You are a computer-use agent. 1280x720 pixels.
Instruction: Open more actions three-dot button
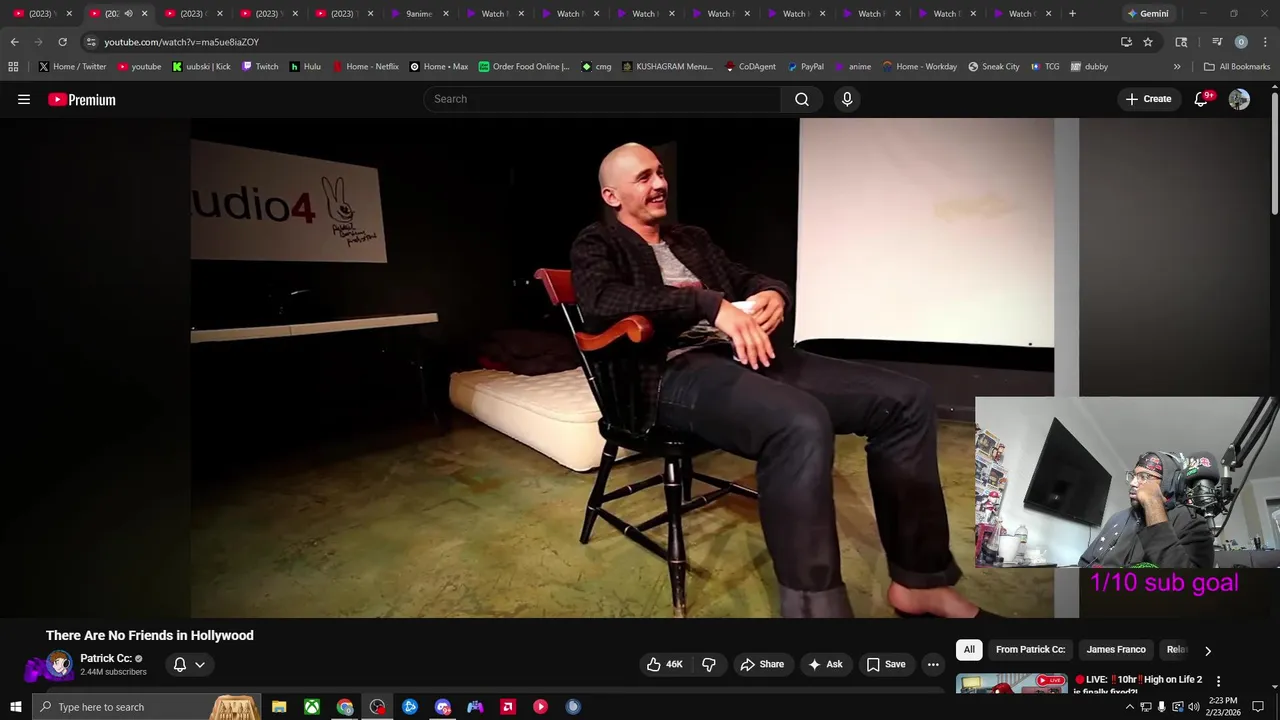point(933,664)
